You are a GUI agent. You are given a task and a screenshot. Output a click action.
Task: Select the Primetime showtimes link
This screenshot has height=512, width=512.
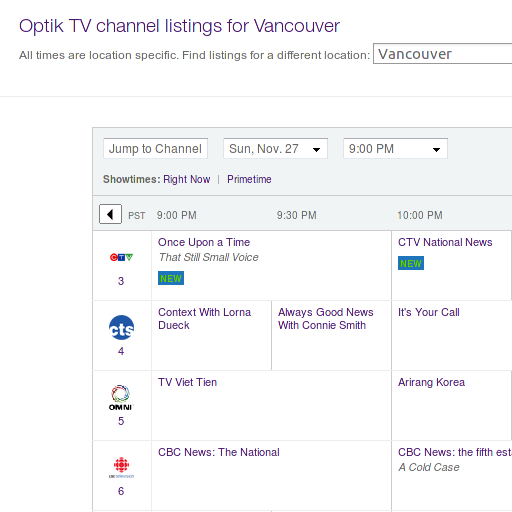[x=249, y=179]
